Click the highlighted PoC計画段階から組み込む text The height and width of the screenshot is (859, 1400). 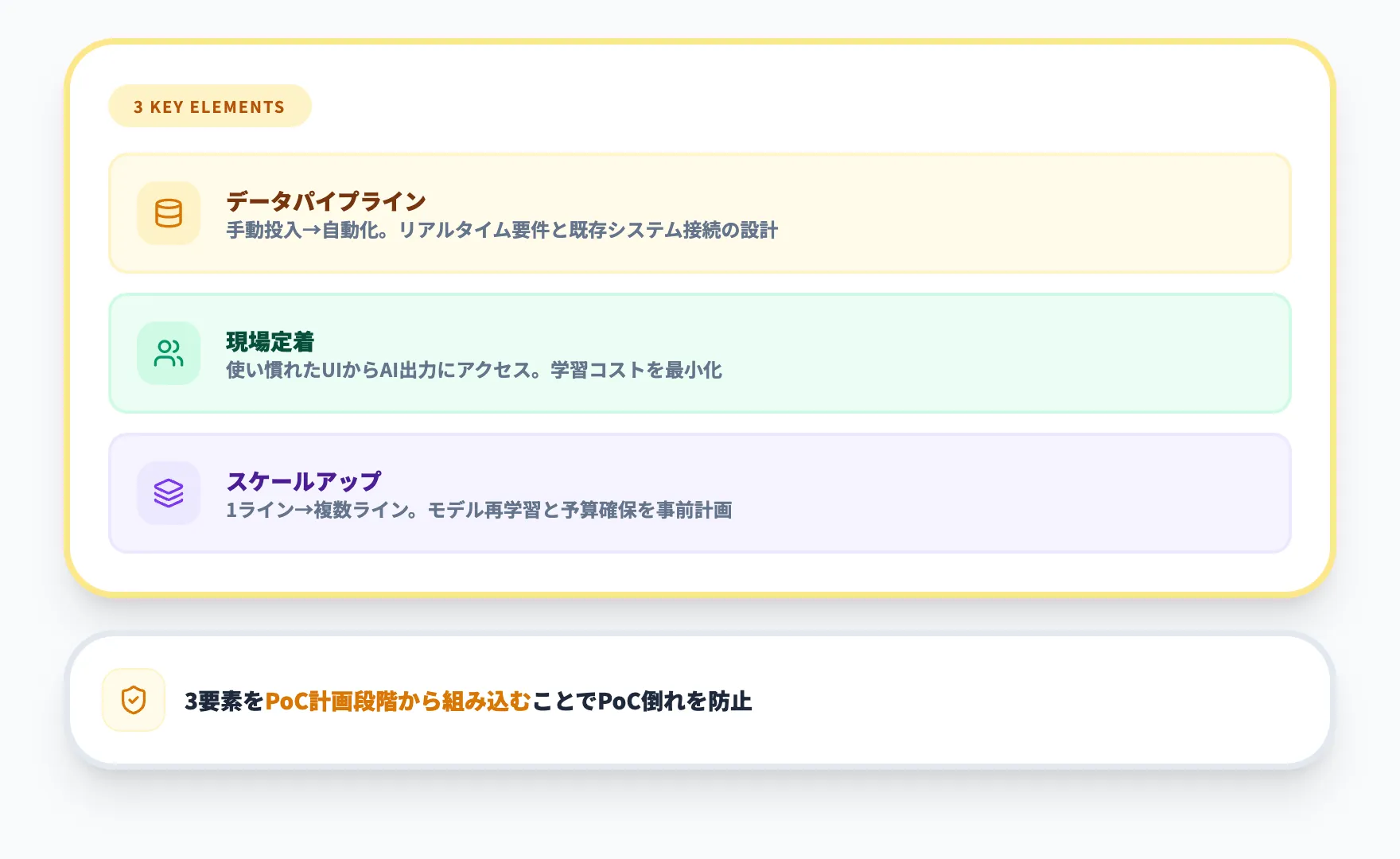click(399, 702)
